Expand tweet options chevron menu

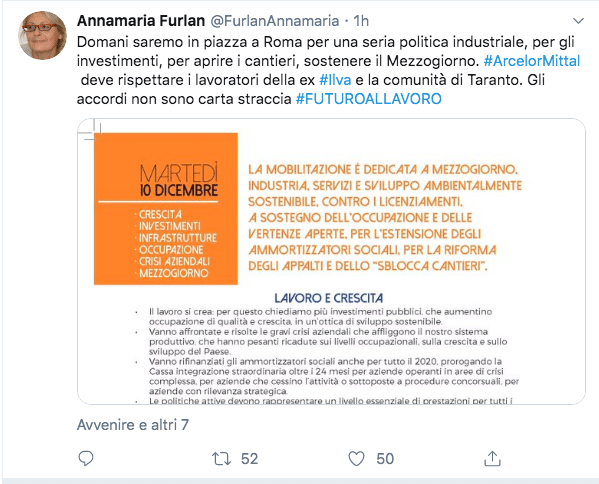578,21
